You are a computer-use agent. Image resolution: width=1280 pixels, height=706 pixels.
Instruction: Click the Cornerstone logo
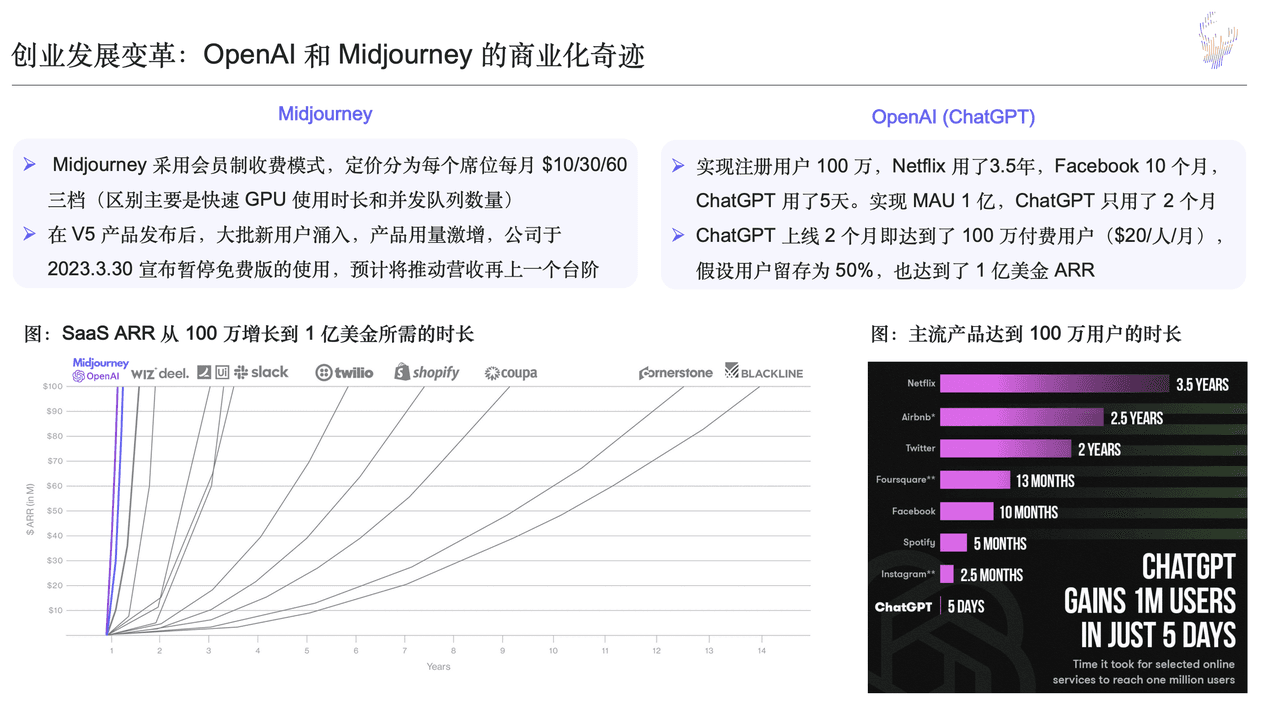(676, 372)
